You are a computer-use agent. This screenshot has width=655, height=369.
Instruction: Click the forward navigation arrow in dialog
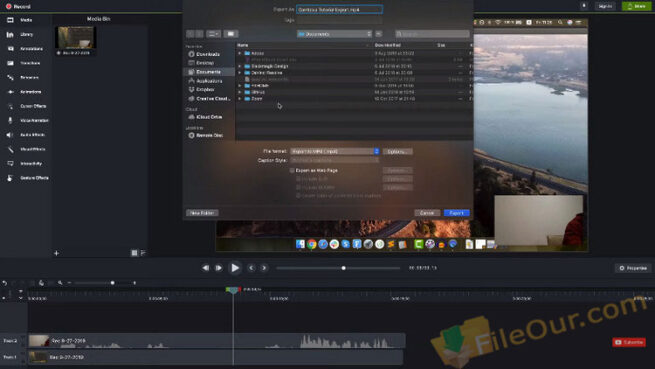[199, 34]
